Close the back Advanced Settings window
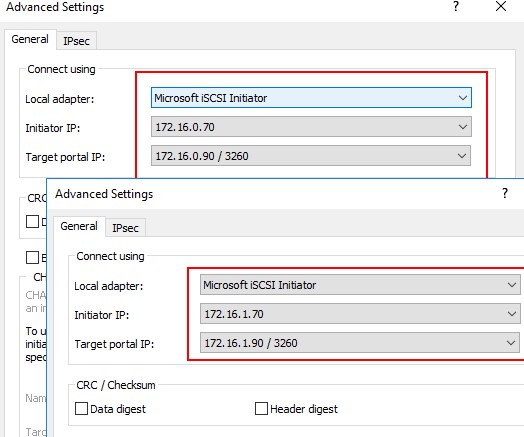 point(501,6)
